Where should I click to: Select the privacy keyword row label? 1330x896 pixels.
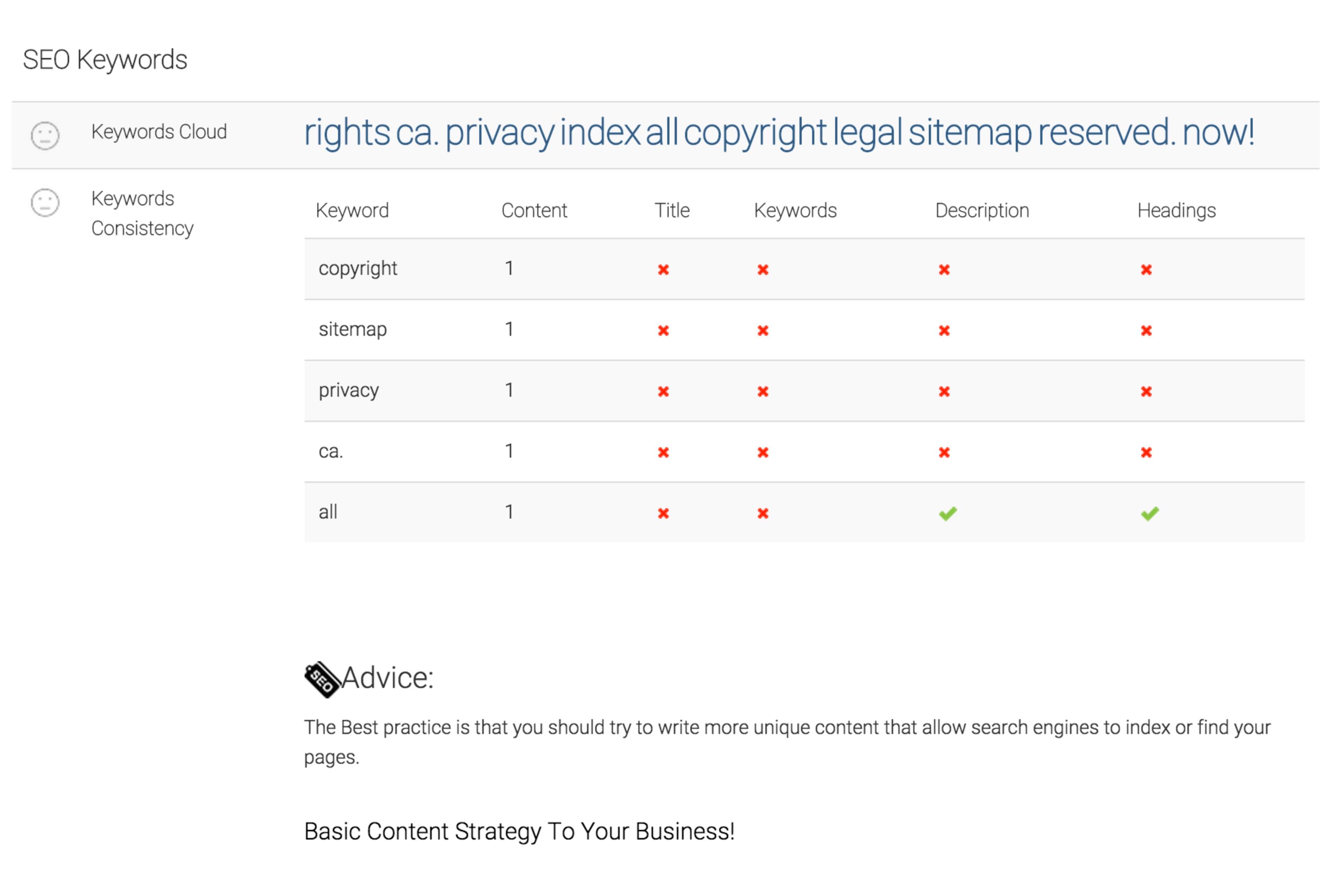[x=348, y=391]
